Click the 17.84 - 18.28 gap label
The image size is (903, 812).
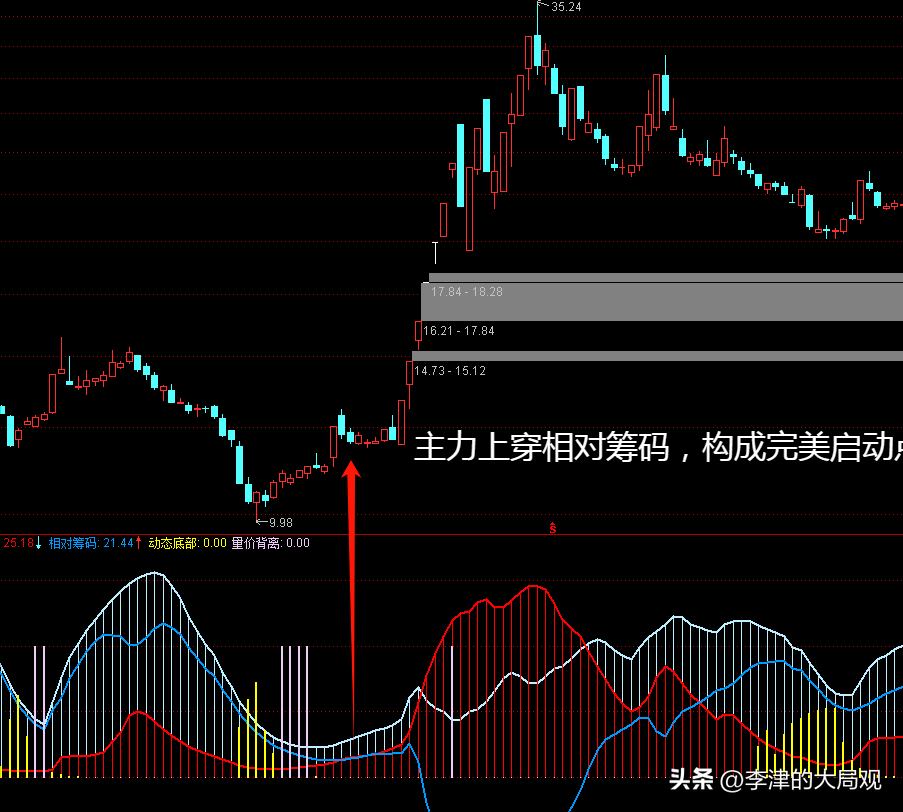pyautogui.click(x=467, y=292)
